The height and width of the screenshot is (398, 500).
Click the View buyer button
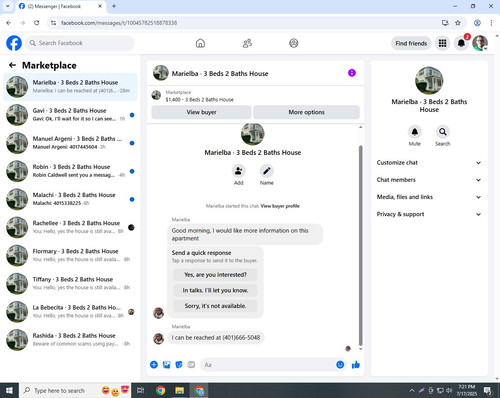202,112
